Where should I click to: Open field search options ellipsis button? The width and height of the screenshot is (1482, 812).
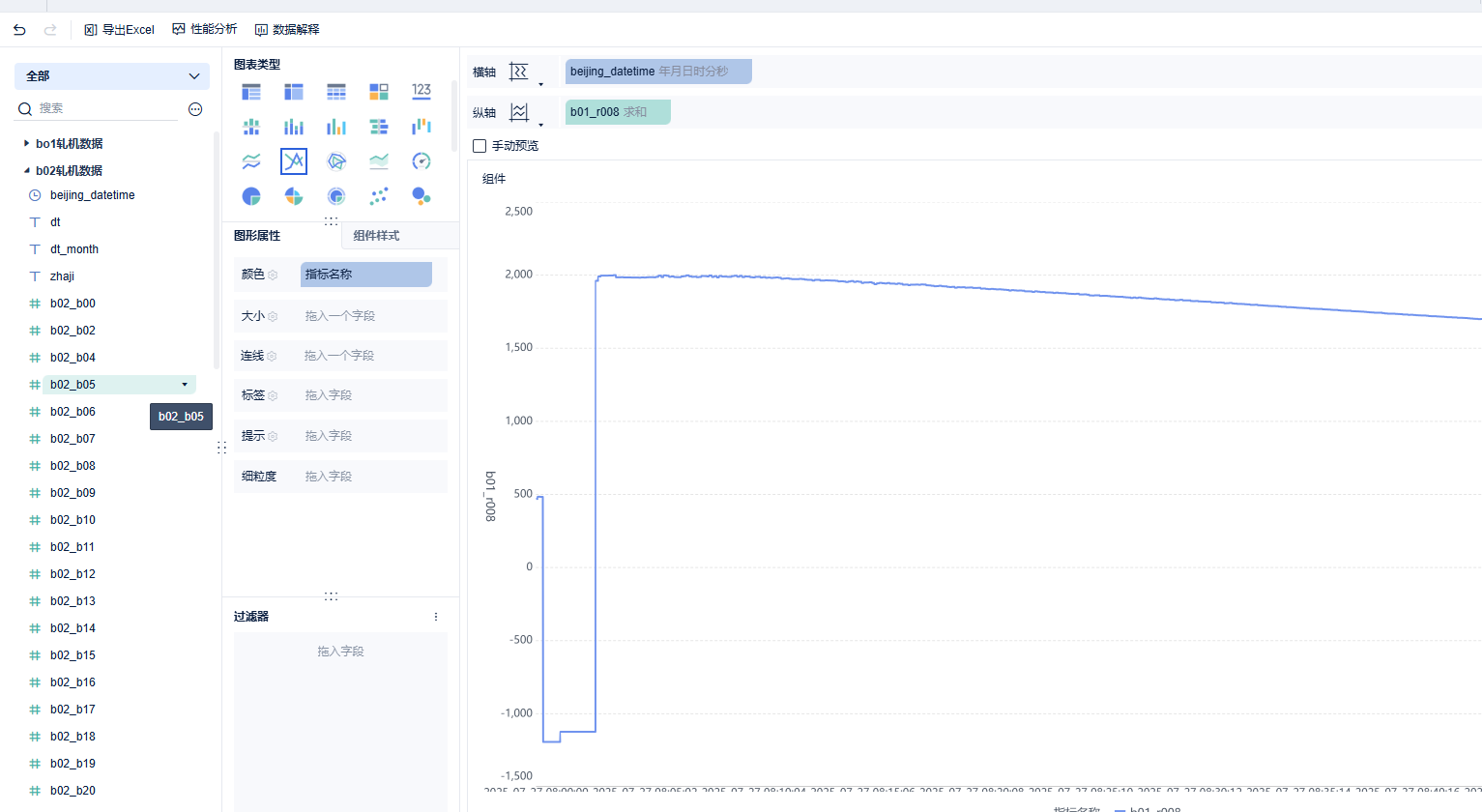point(195,109)
